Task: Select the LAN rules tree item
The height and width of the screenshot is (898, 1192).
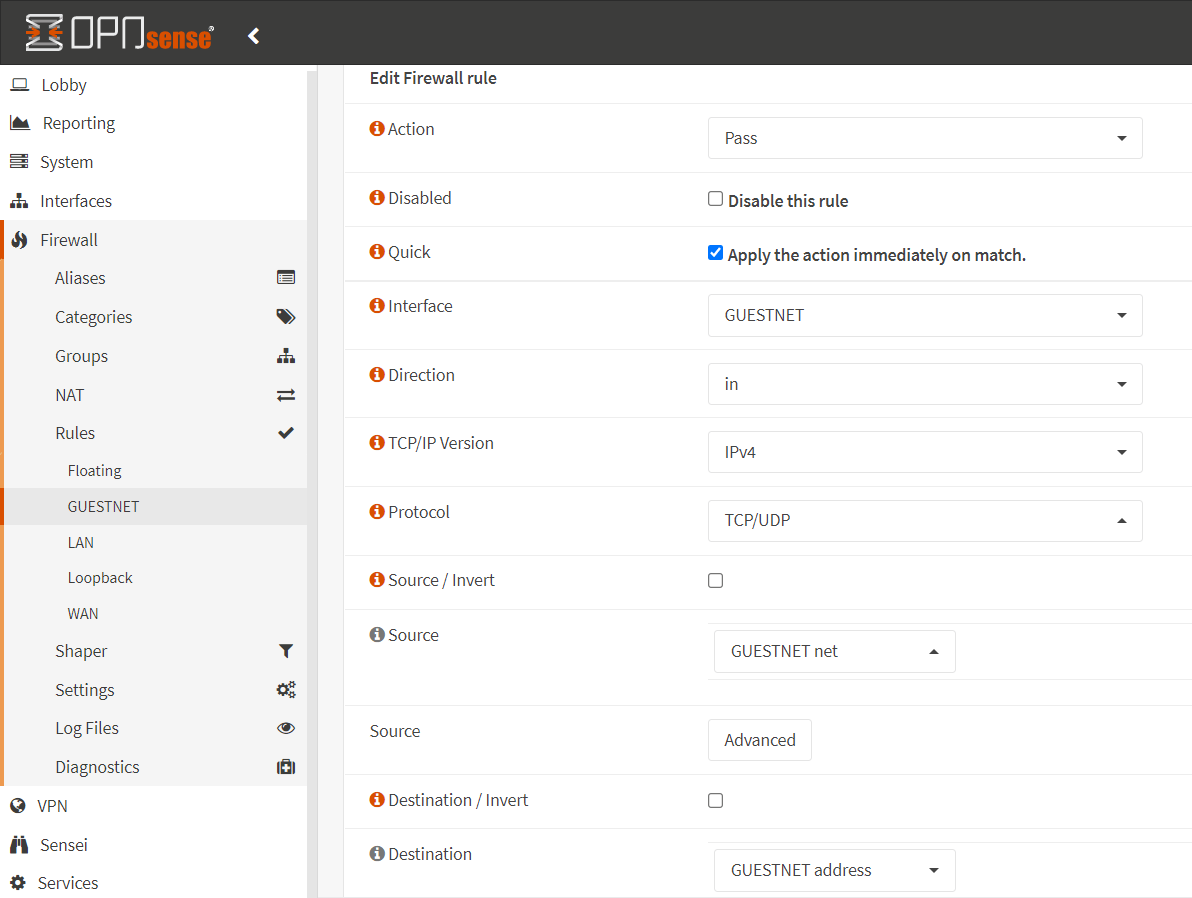Action: (81, 542)
